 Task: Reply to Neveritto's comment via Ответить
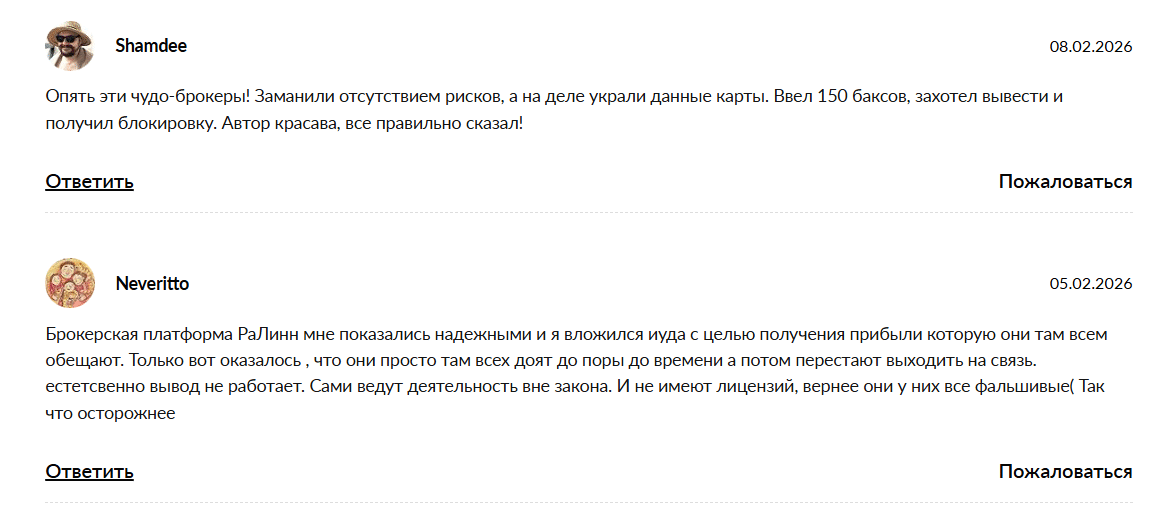(x=89, y=472)
